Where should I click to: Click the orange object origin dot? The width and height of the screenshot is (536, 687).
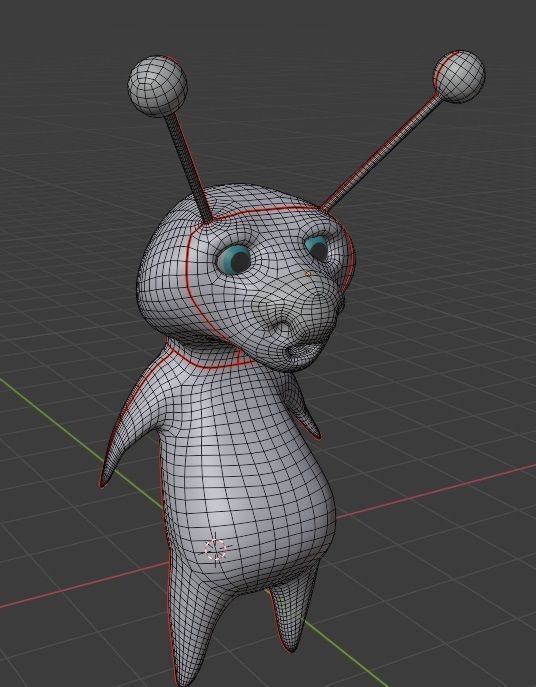point(307,274)
